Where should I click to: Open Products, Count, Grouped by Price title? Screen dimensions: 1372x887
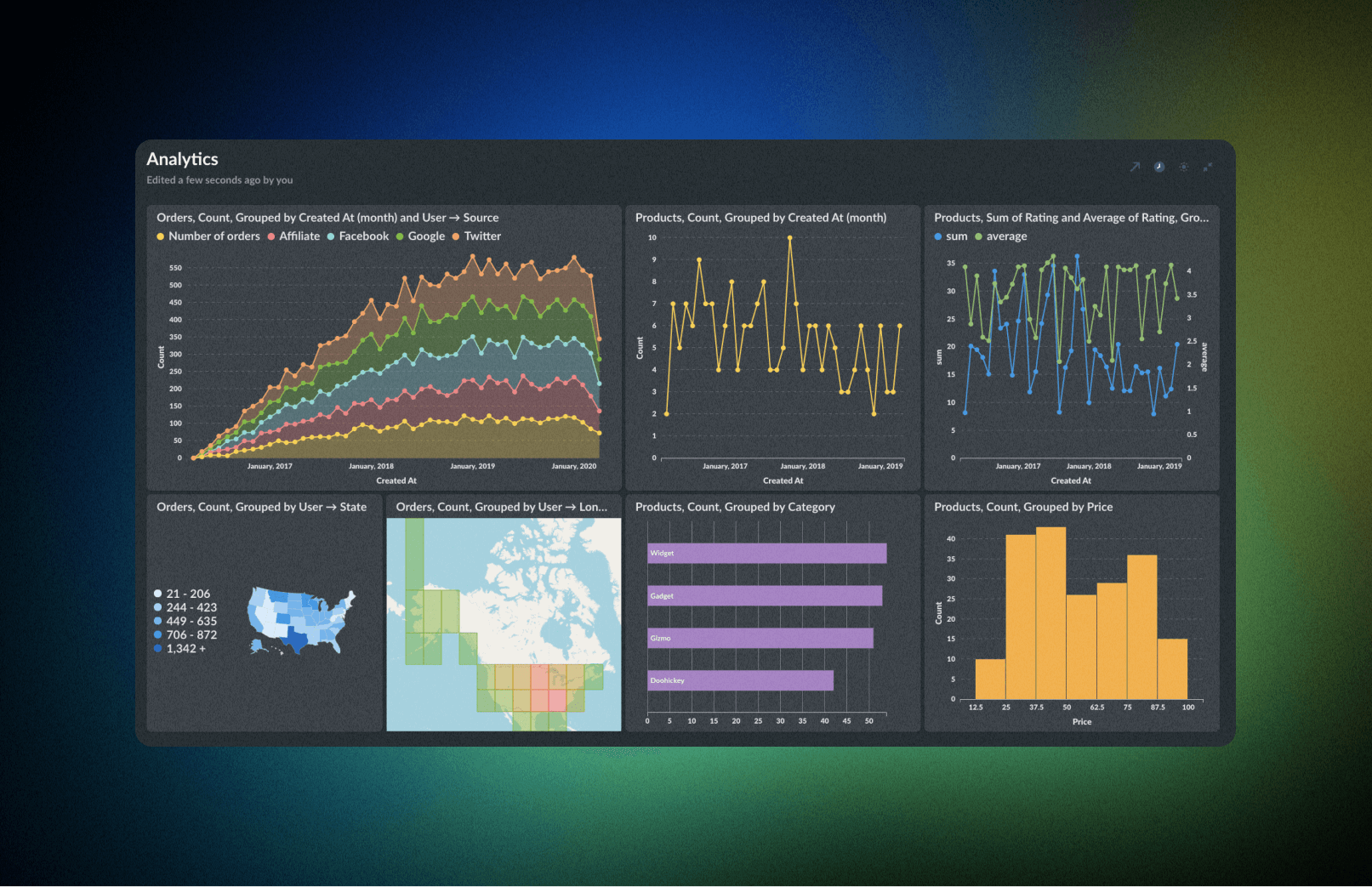click(1023, 507)
